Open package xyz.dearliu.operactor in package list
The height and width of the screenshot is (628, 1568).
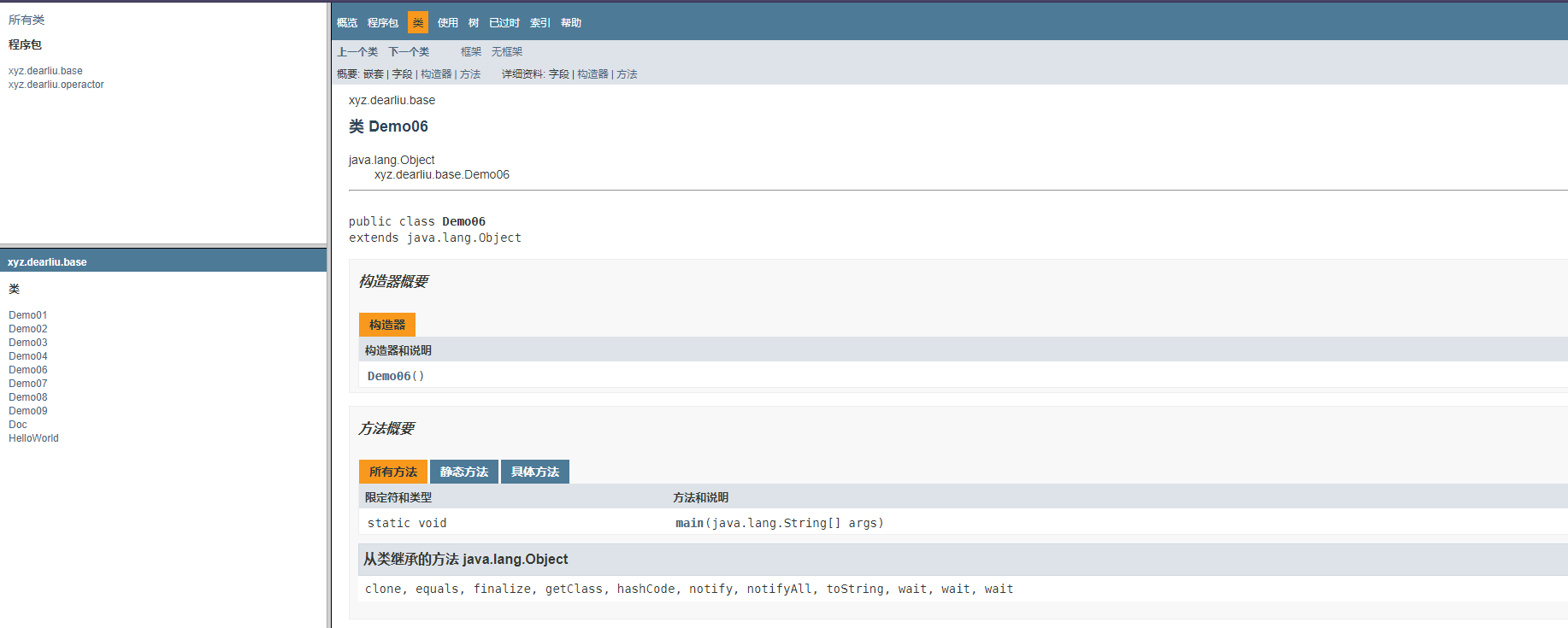(x=56, y=85)
